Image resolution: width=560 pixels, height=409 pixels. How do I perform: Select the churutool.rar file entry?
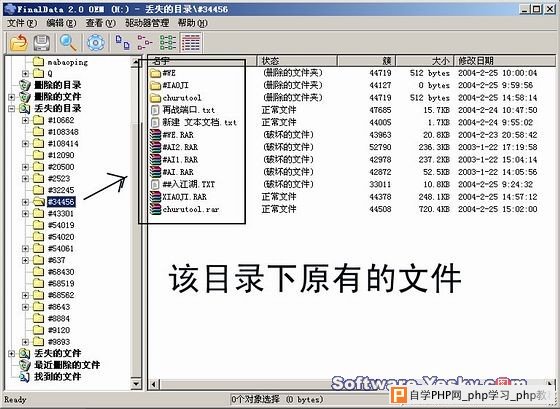(x=184, y=209)
